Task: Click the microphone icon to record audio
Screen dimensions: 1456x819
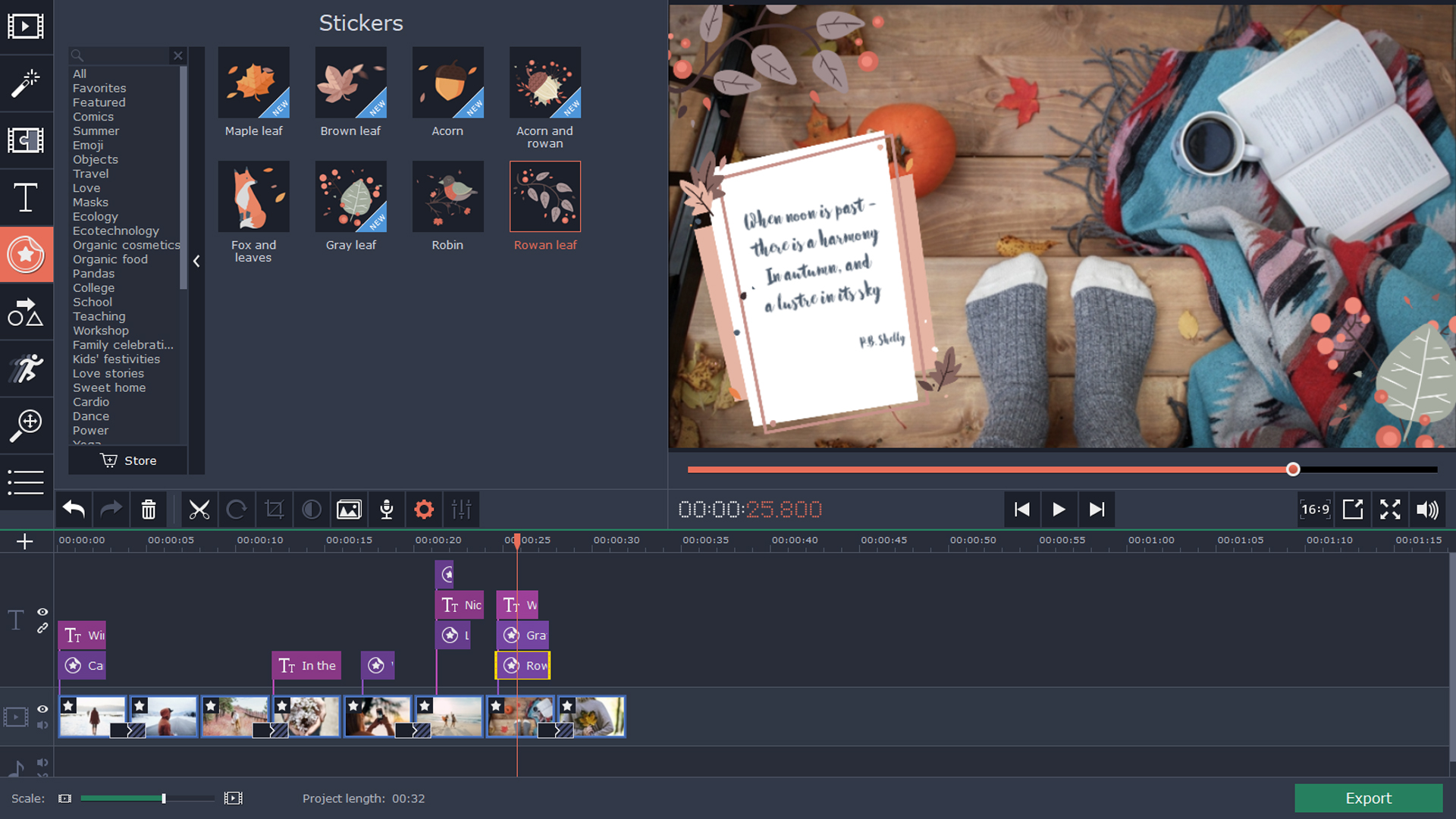Action: (386, 510)
